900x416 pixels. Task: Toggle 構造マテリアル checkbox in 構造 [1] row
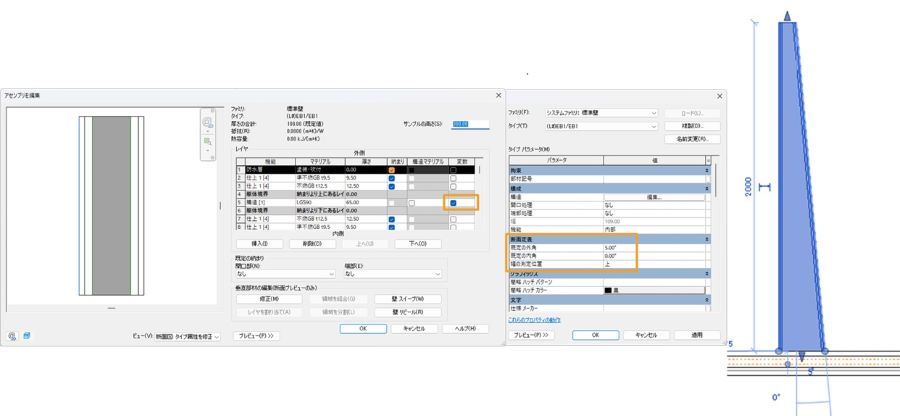(411, 203)
